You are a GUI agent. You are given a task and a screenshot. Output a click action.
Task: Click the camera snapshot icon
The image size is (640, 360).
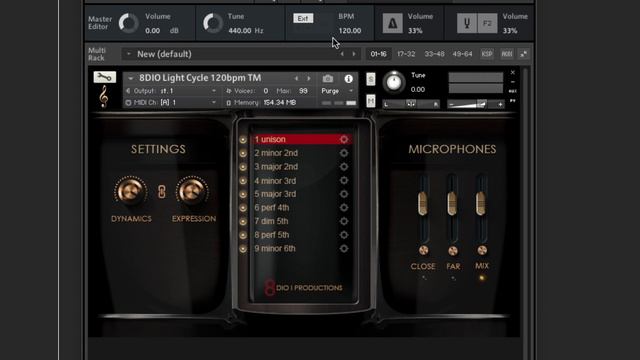pos(328,78)
